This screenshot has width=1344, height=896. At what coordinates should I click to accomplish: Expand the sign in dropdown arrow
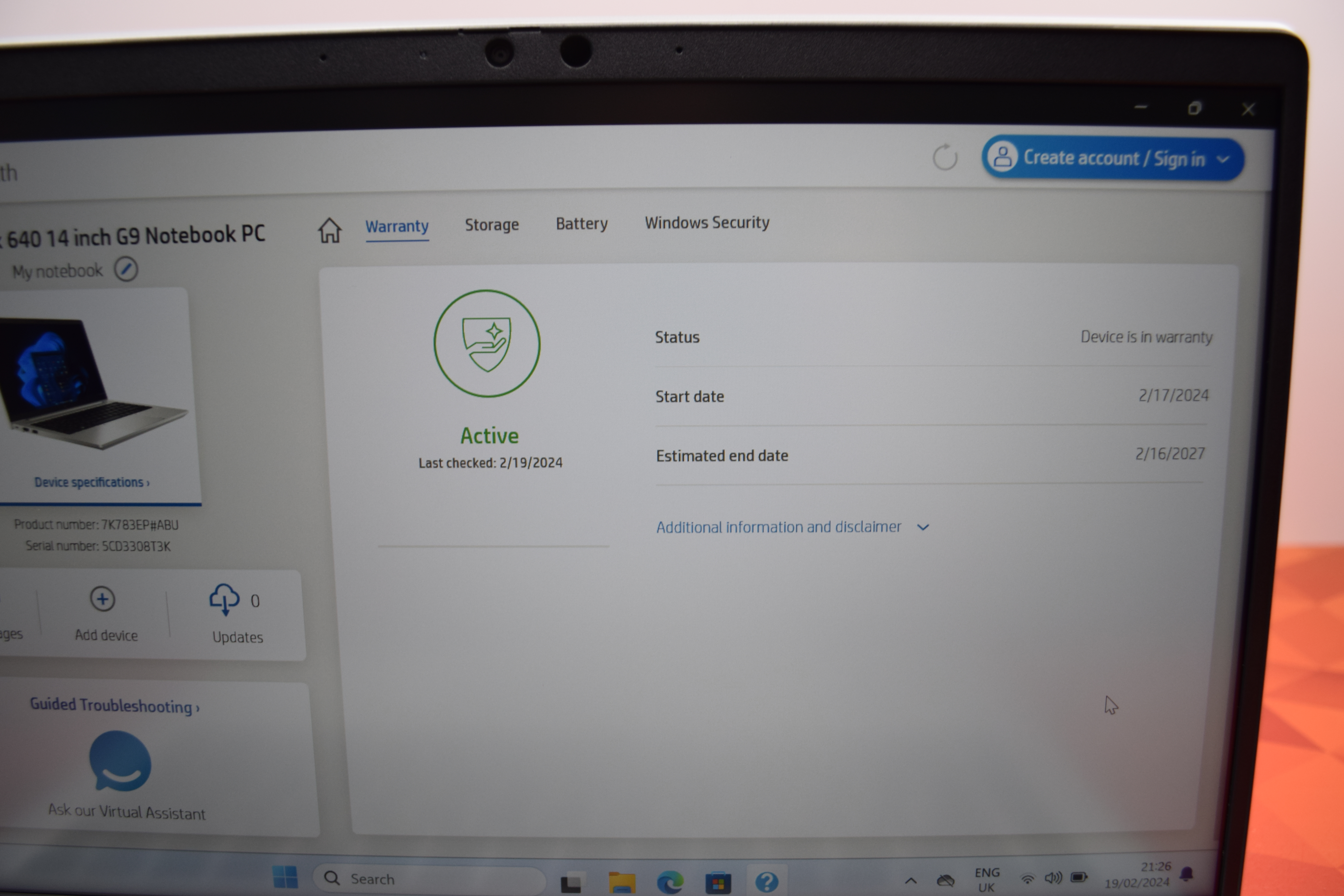(1223, 160)
